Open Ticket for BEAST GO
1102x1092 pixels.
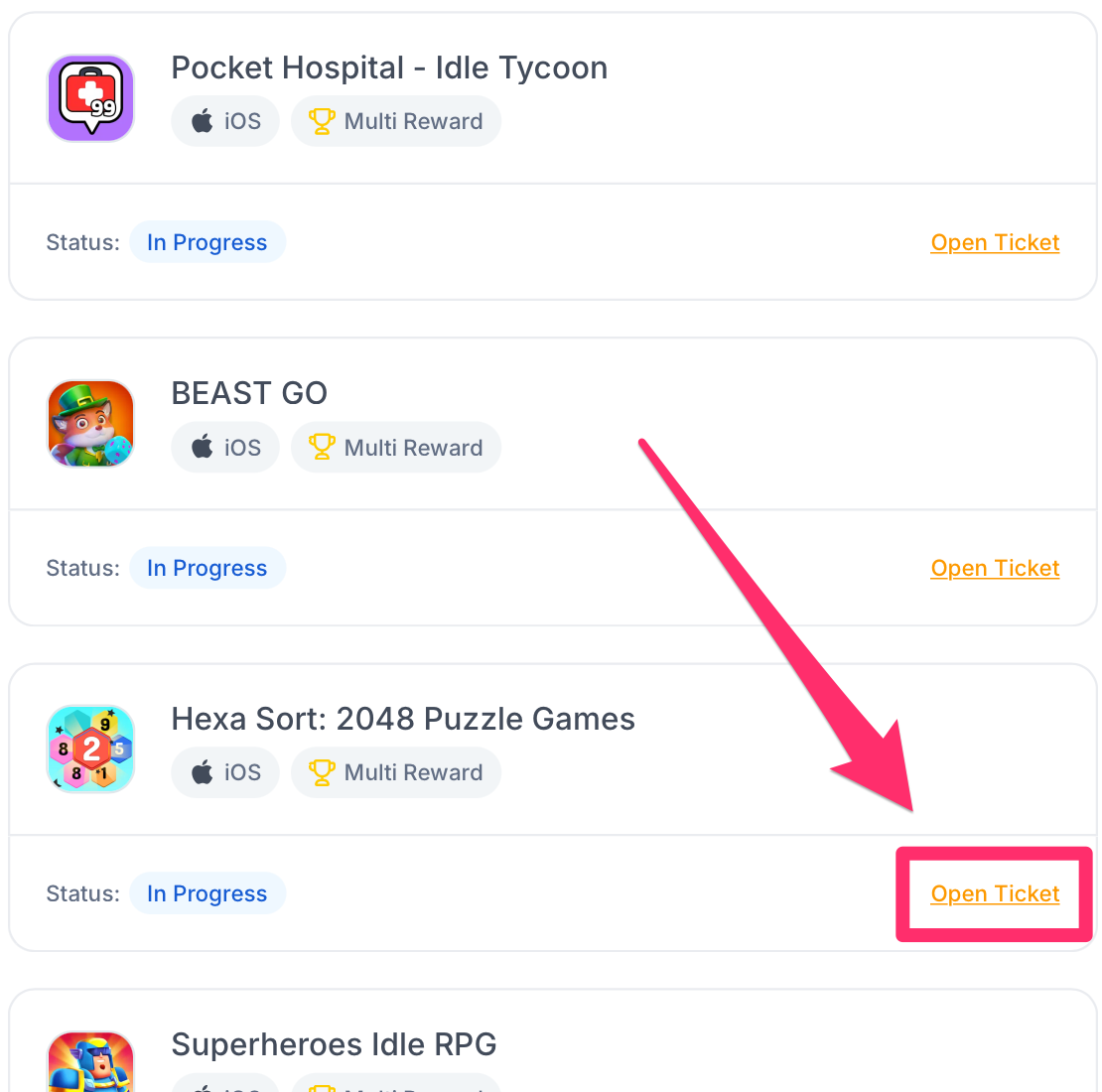click(x=995, y=568)
